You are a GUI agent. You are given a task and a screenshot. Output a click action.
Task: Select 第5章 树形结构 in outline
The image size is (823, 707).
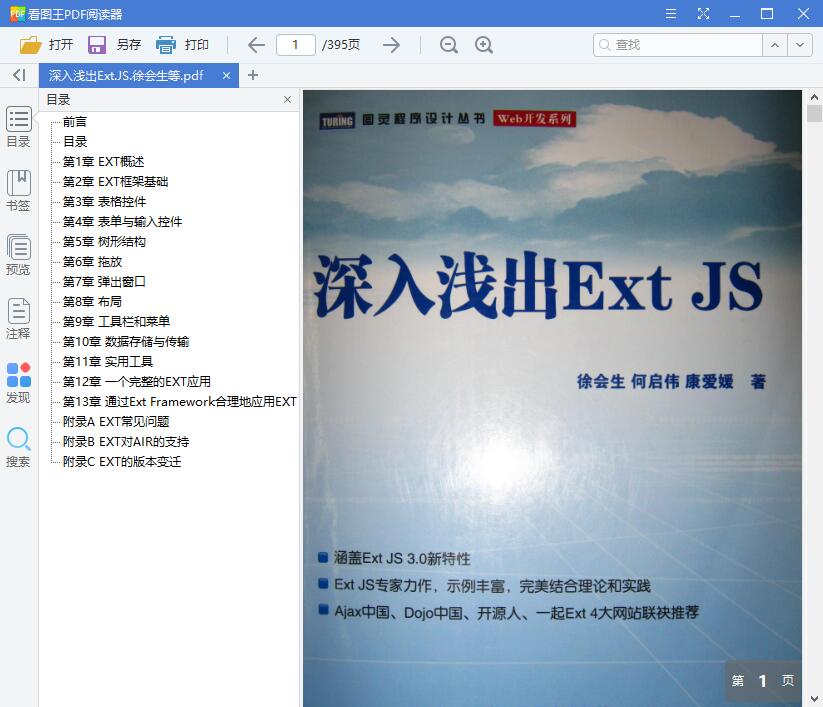tap(104, 241)
